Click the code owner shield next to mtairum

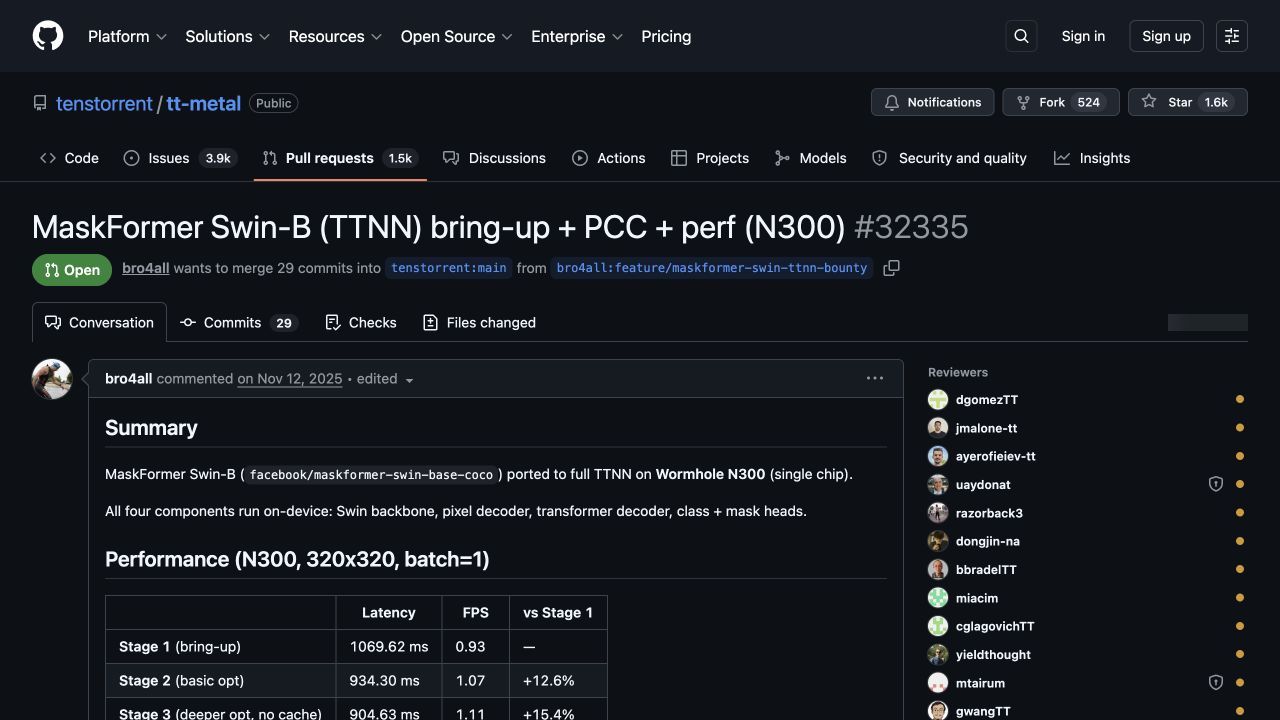pyautogui.click(x=1216, y=683)
